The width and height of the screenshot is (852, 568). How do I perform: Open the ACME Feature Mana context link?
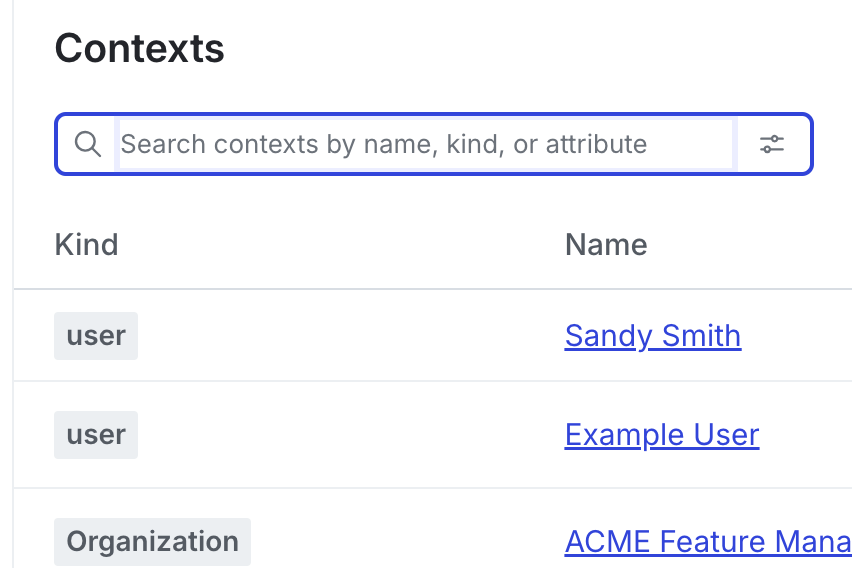(x=708, y=542)
